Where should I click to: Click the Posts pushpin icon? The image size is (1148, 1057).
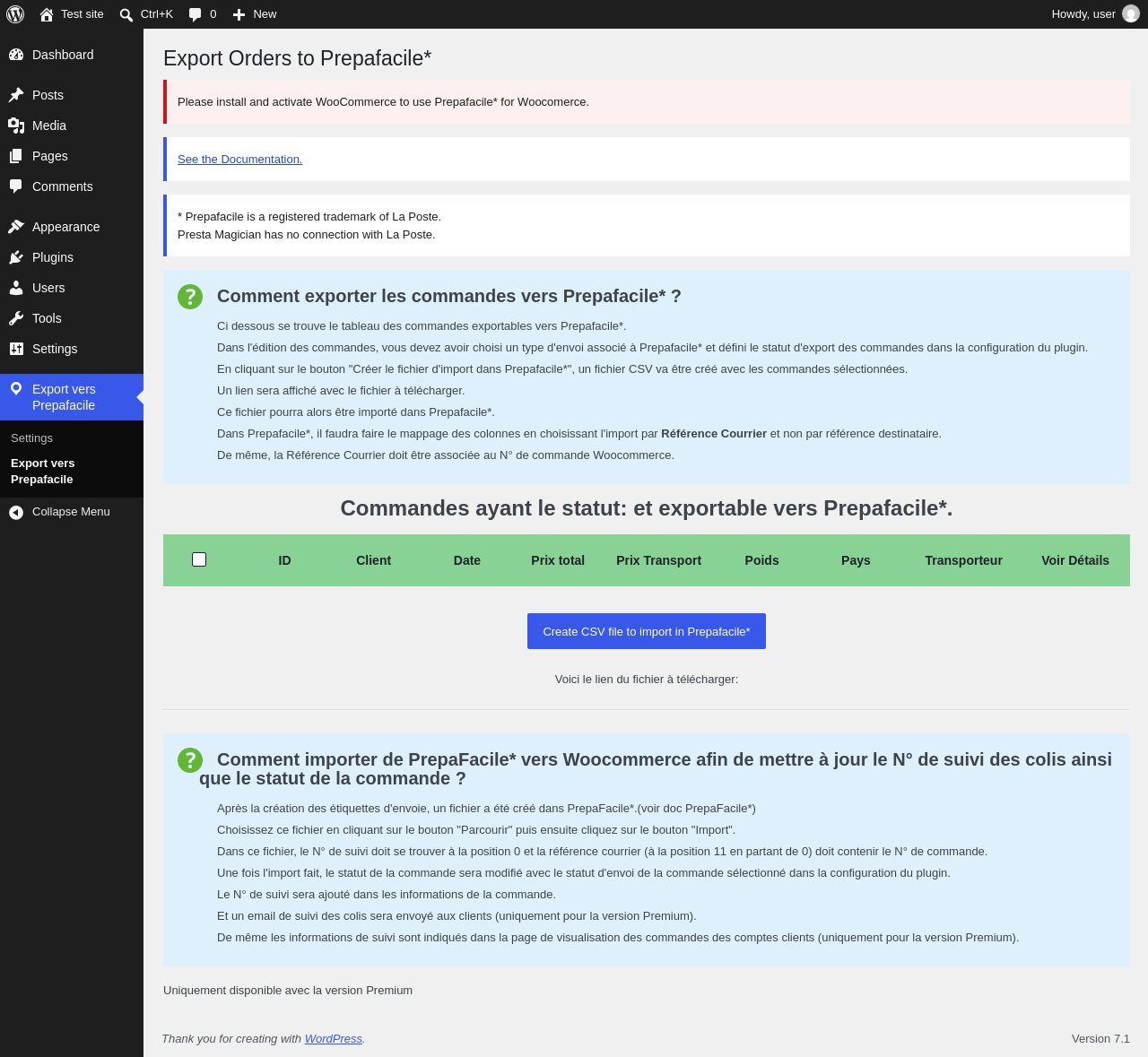16,95
